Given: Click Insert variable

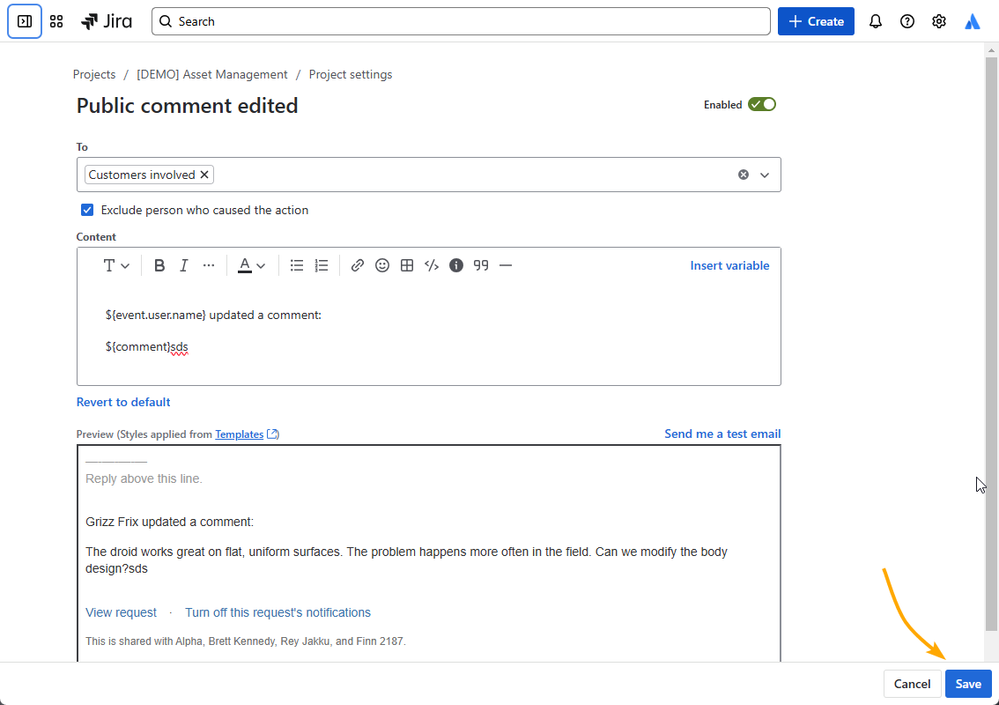Looking at the screenshot, I should point(729,266).
